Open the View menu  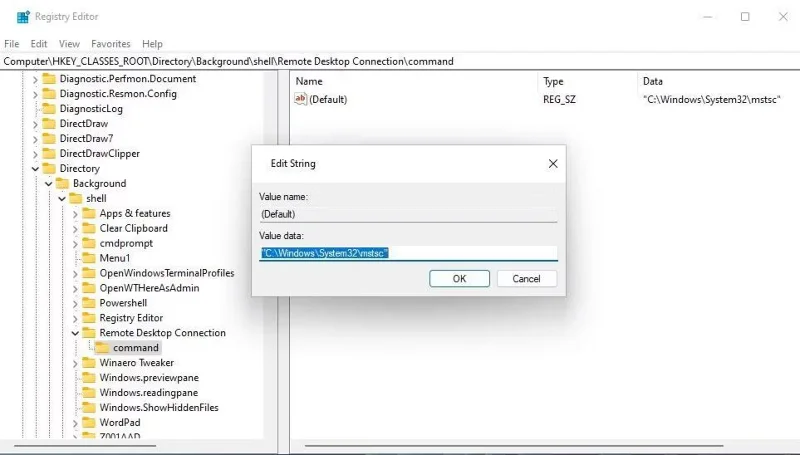tap(69, 44)
